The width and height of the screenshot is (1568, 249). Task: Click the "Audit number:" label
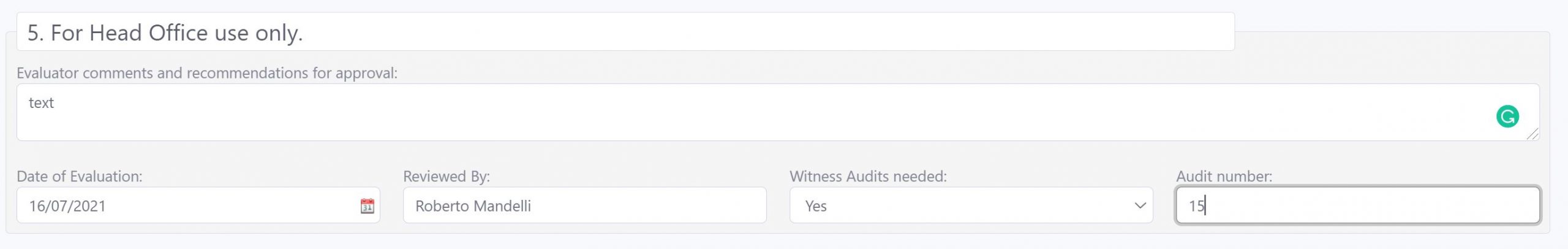click(x=1224, y=177)
